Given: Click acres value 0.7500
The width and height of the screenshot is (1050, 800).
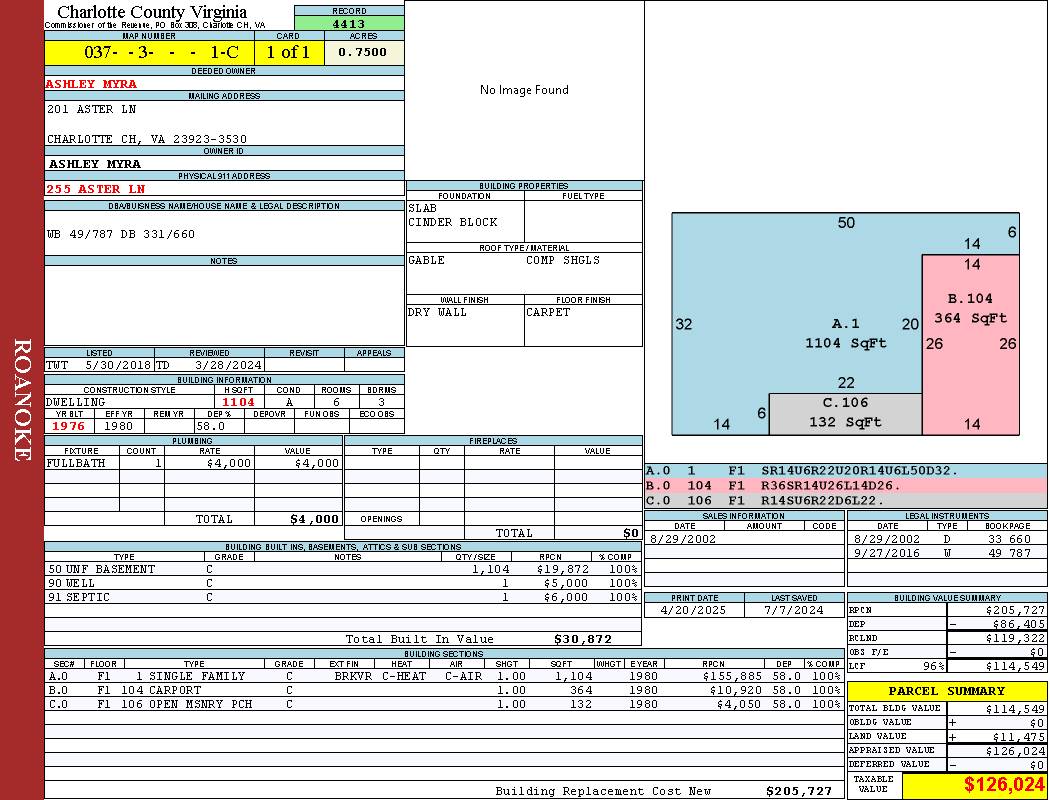Looking at the screenshot, I should pyautogui.click(x=362, y=52).
